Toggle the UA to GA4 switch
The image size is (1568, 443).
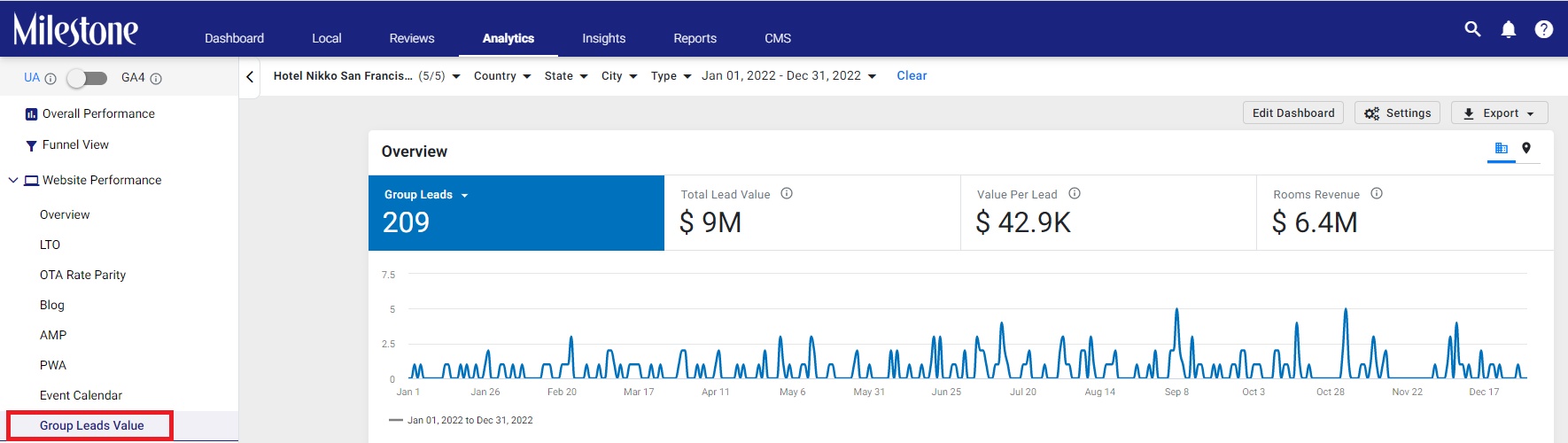coord(87,78)
